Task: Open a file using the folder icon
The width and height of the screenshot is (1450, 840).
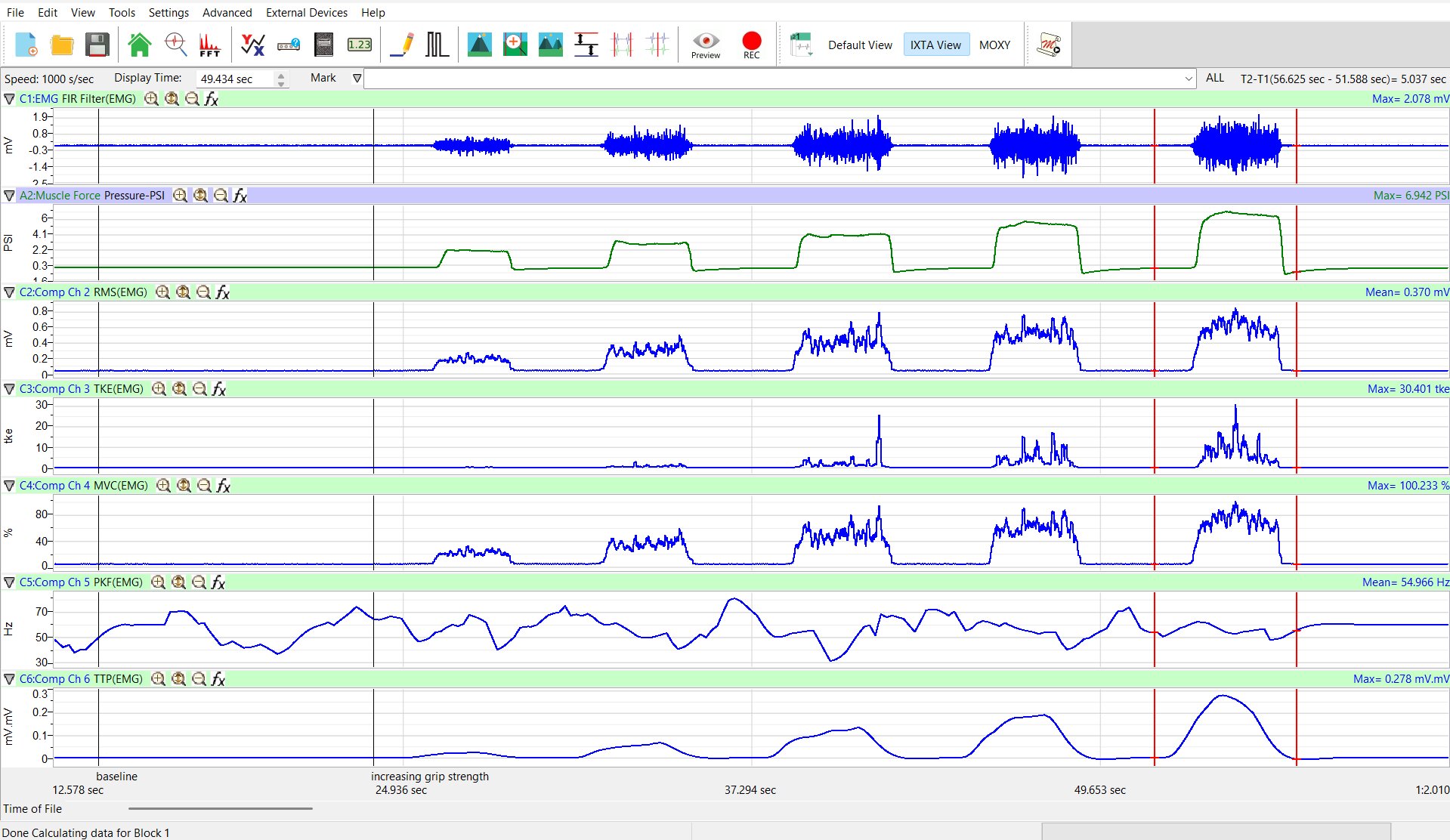Action: (x=62, y=45)
